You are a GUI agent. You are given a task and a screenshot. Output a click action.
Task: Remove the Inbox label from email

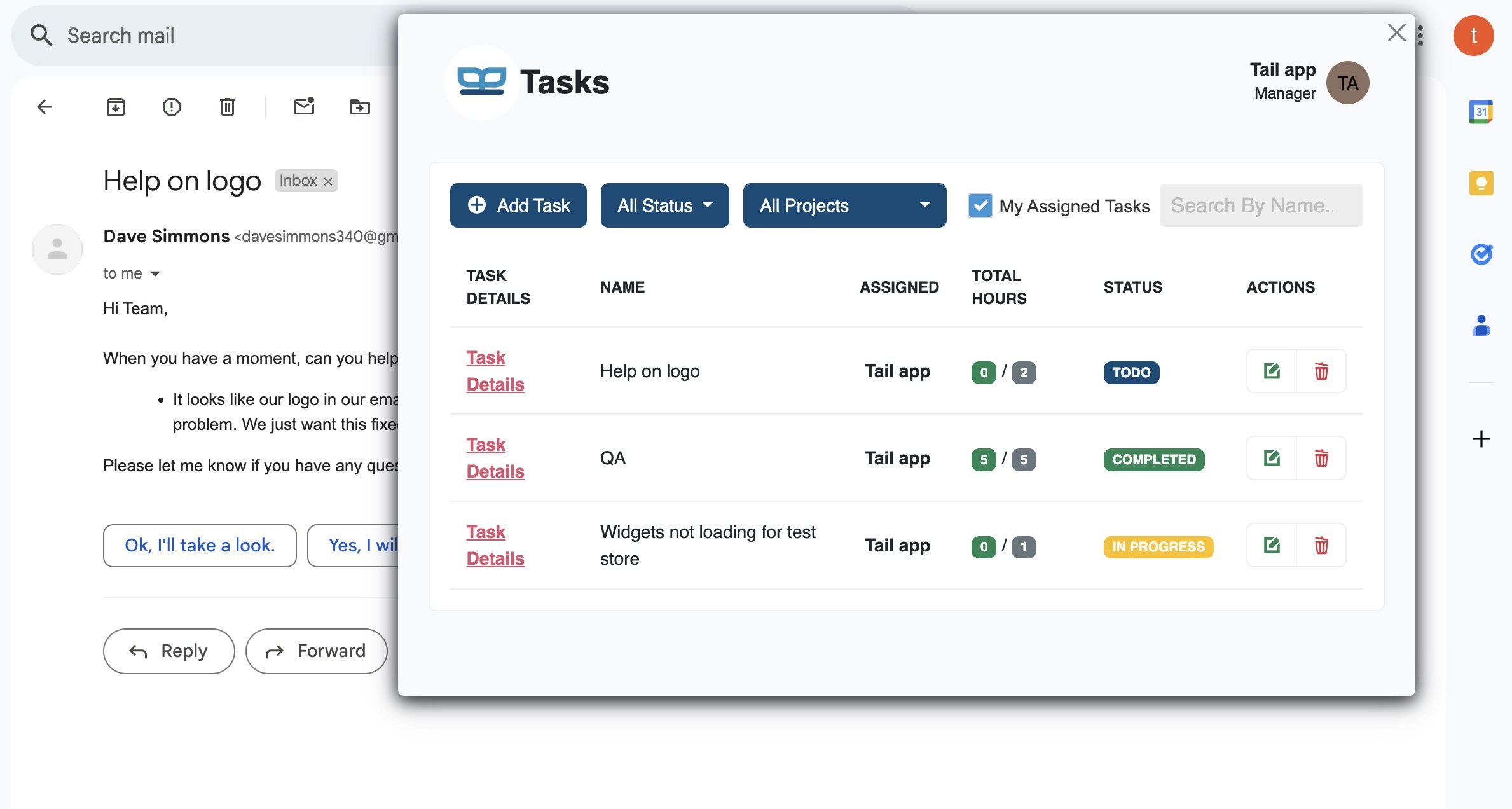coord(328,181)
